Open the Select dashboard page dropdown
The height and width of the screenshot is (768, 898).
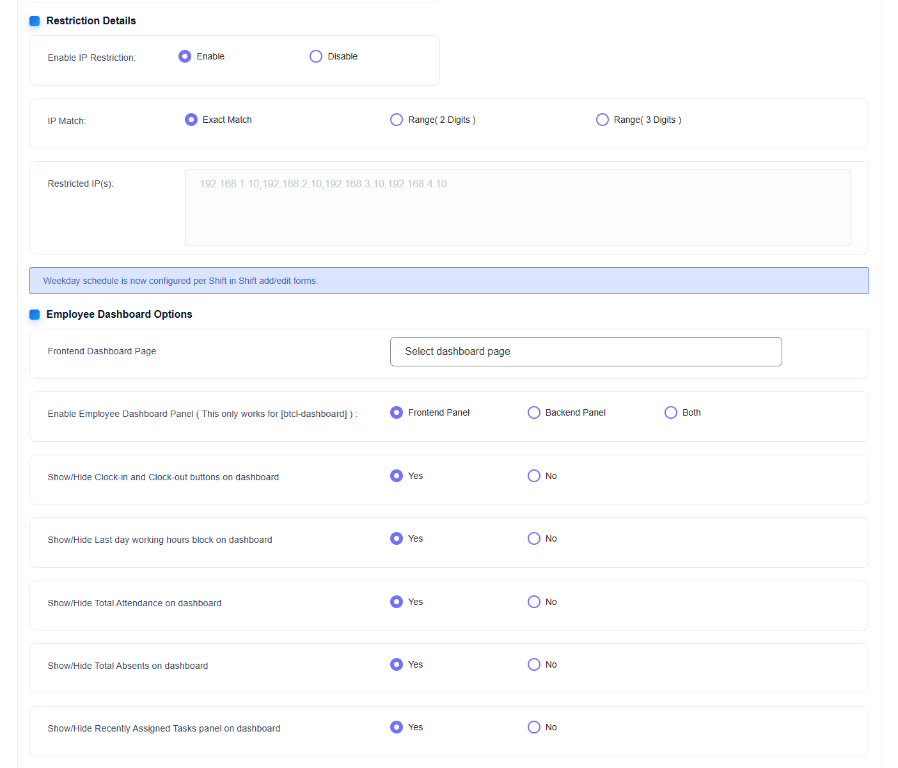[x=585, y=352]
